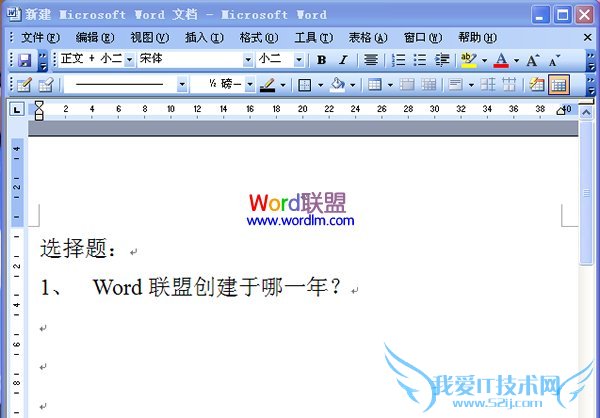
Task: Click the vertical scrollbar thumb
Action: 586,193
